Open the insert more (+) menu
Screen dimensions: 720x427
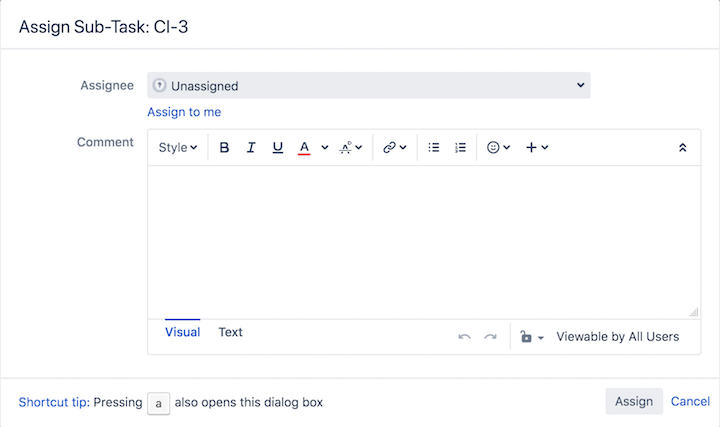tap(537, 147)
